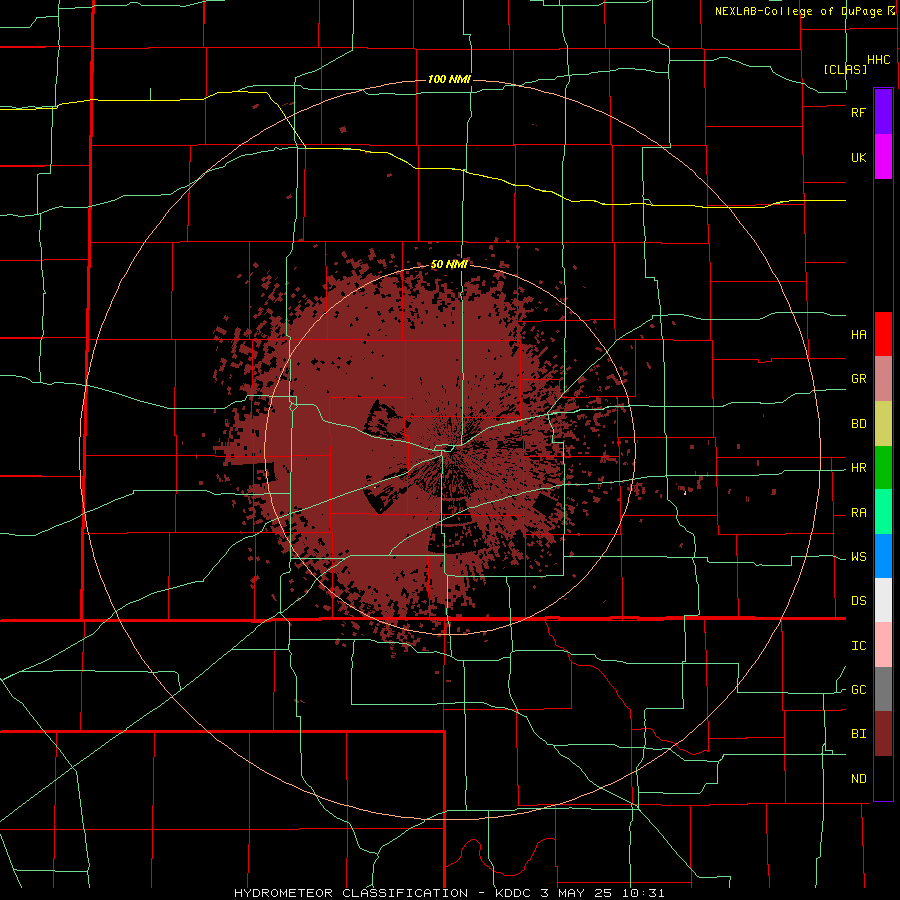Click the 'UK' legend label
Screen dimensions: 900x900
click(x=858, y=158)
